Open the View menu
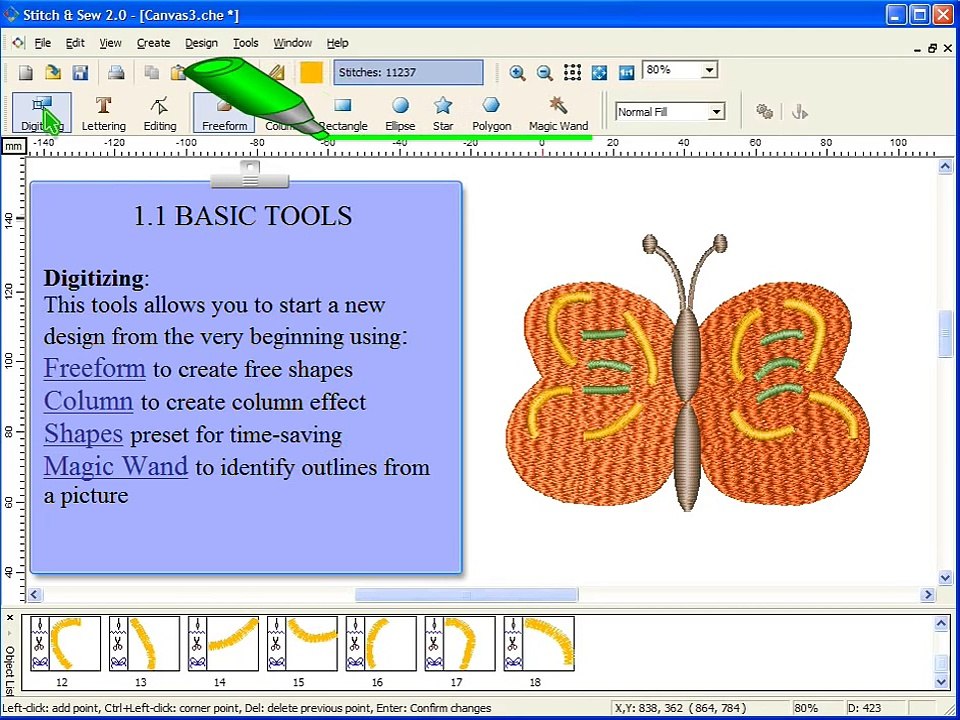This screenshot has height=720, width=960. pos(110,43)
